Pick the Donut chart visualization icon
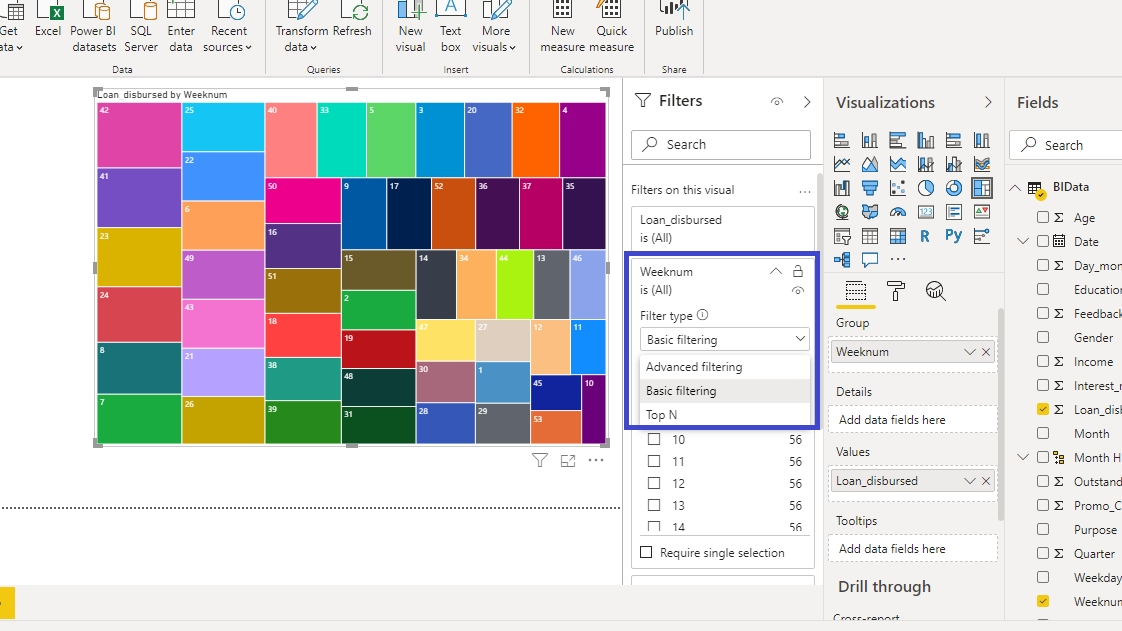The width and height of the screenshot is (1122, 631). pyautogui.click(x=954, y=187)
